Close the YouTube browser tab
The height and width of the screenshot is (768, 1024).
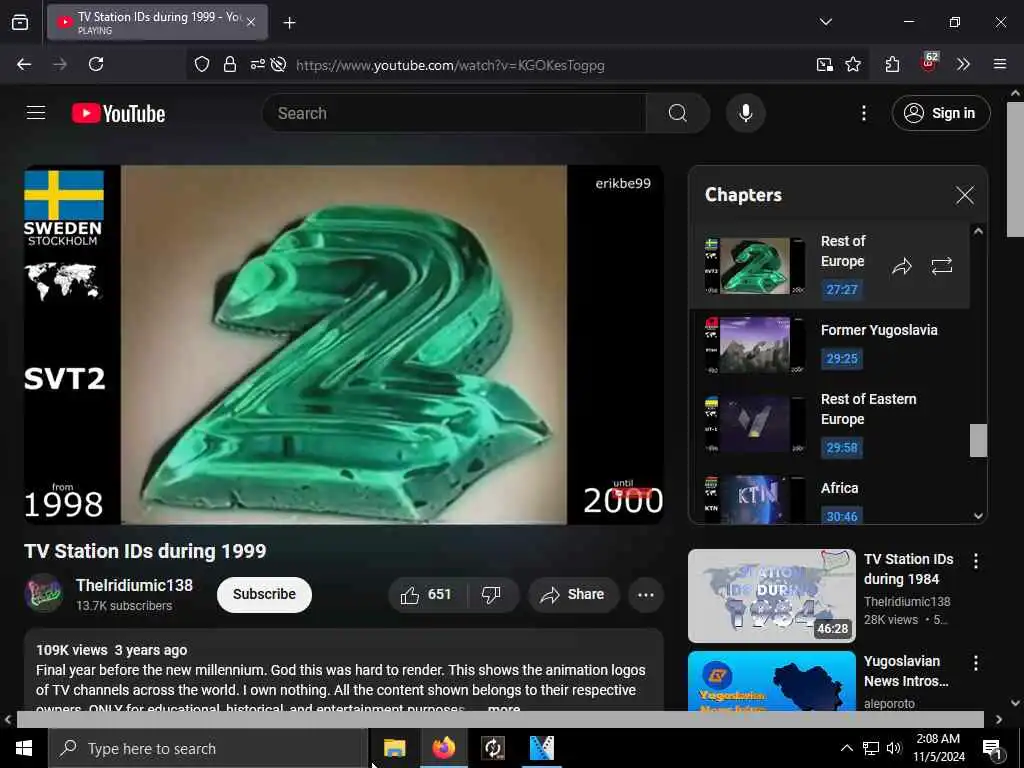(x=251, y=23)
